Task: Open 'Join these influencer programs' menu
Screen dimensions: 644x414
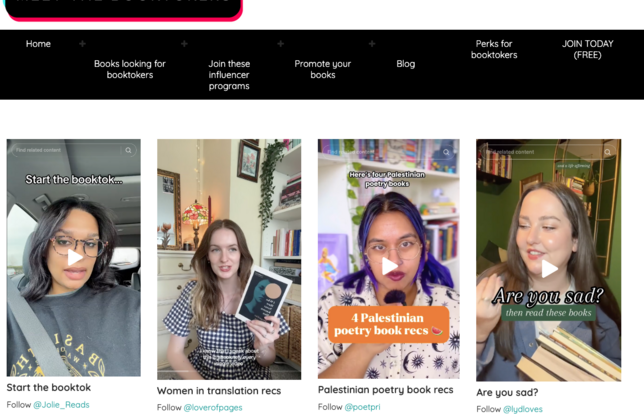Action: pyautogui.click(x=229, y=75)
